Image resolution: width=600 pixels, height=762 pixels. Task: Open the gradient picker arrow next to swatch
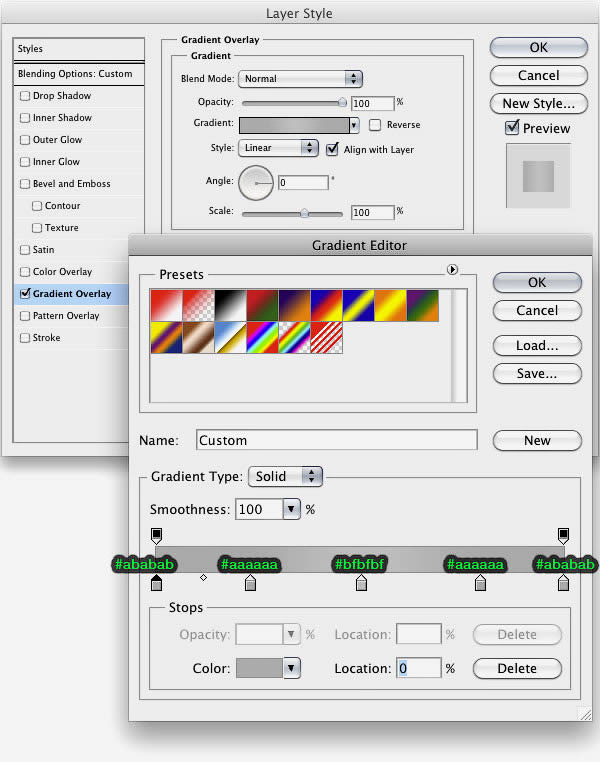354,125
